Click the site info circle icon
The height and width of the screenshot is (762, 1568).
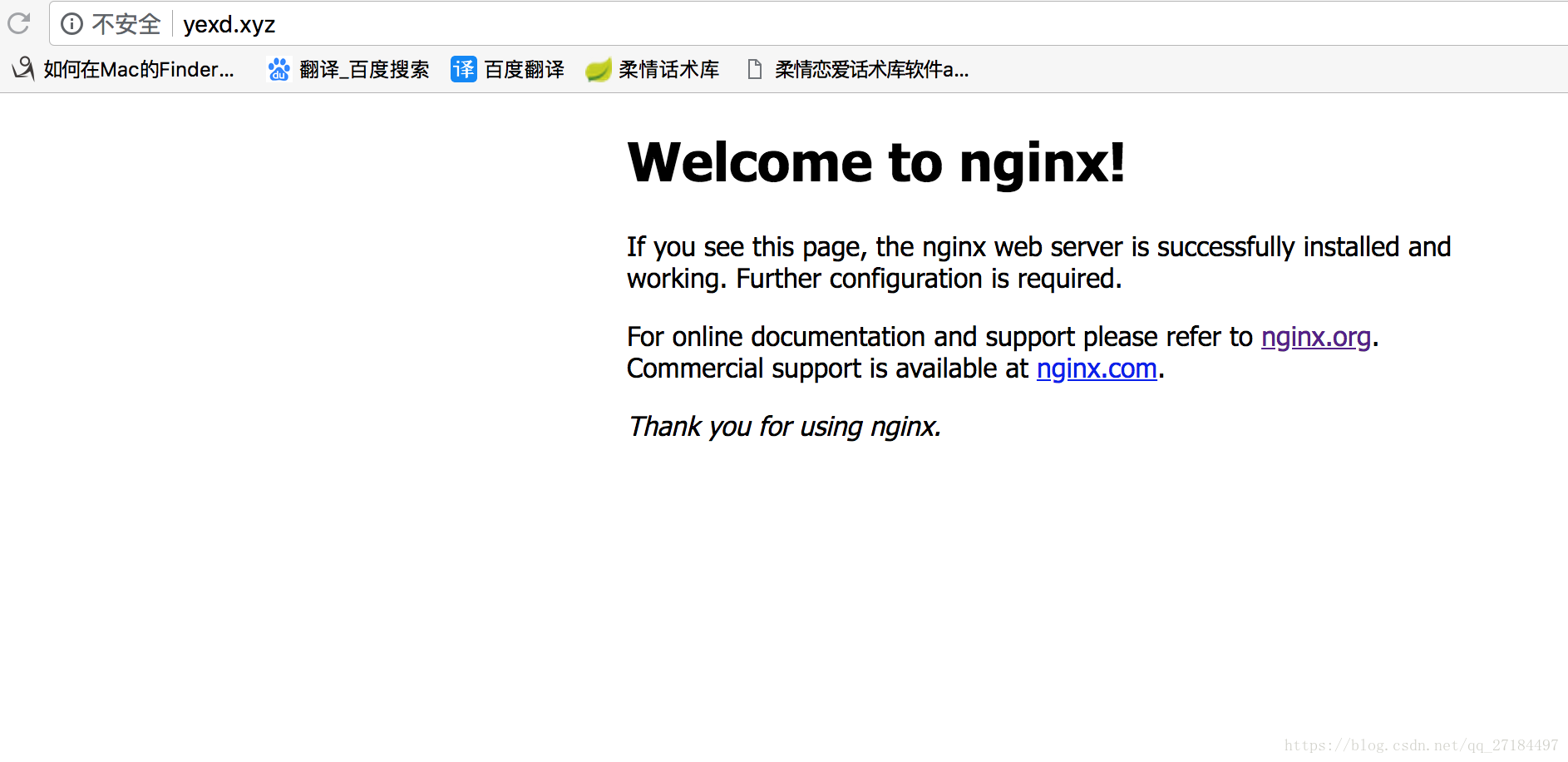pos(72,24)
